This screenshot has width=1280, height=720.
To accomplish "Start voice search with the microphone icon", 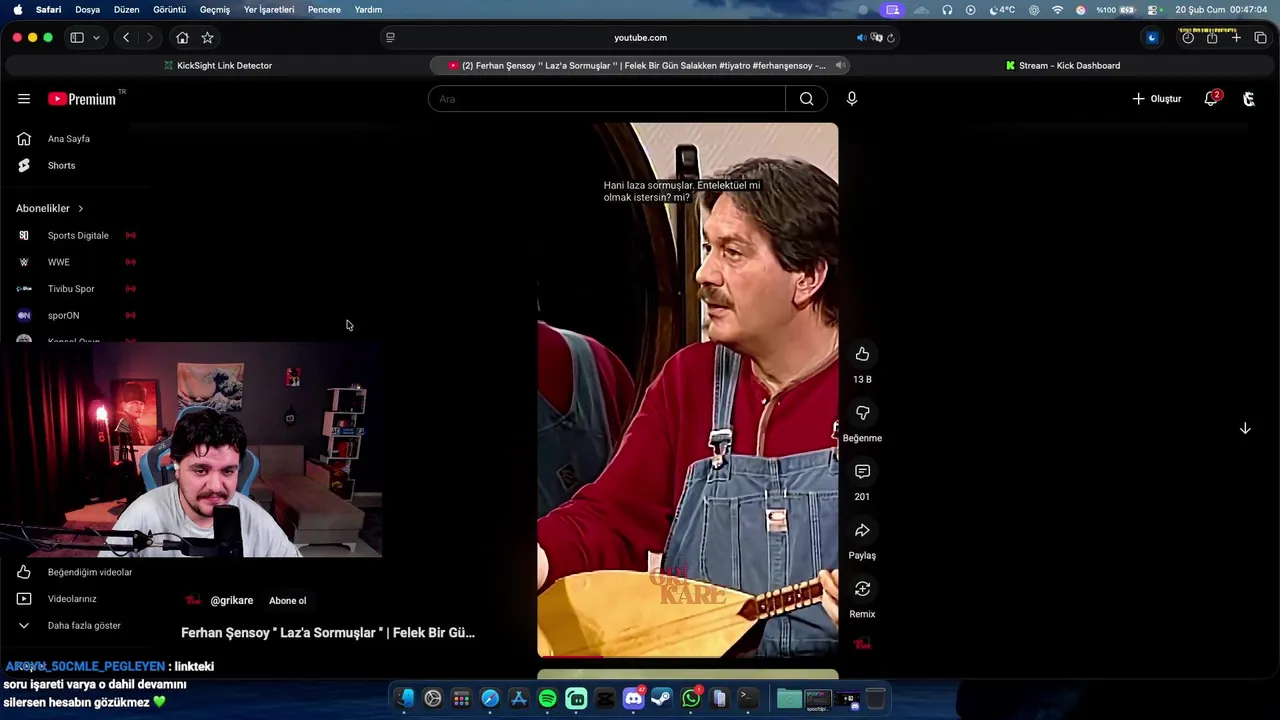I will pos(851,99).
